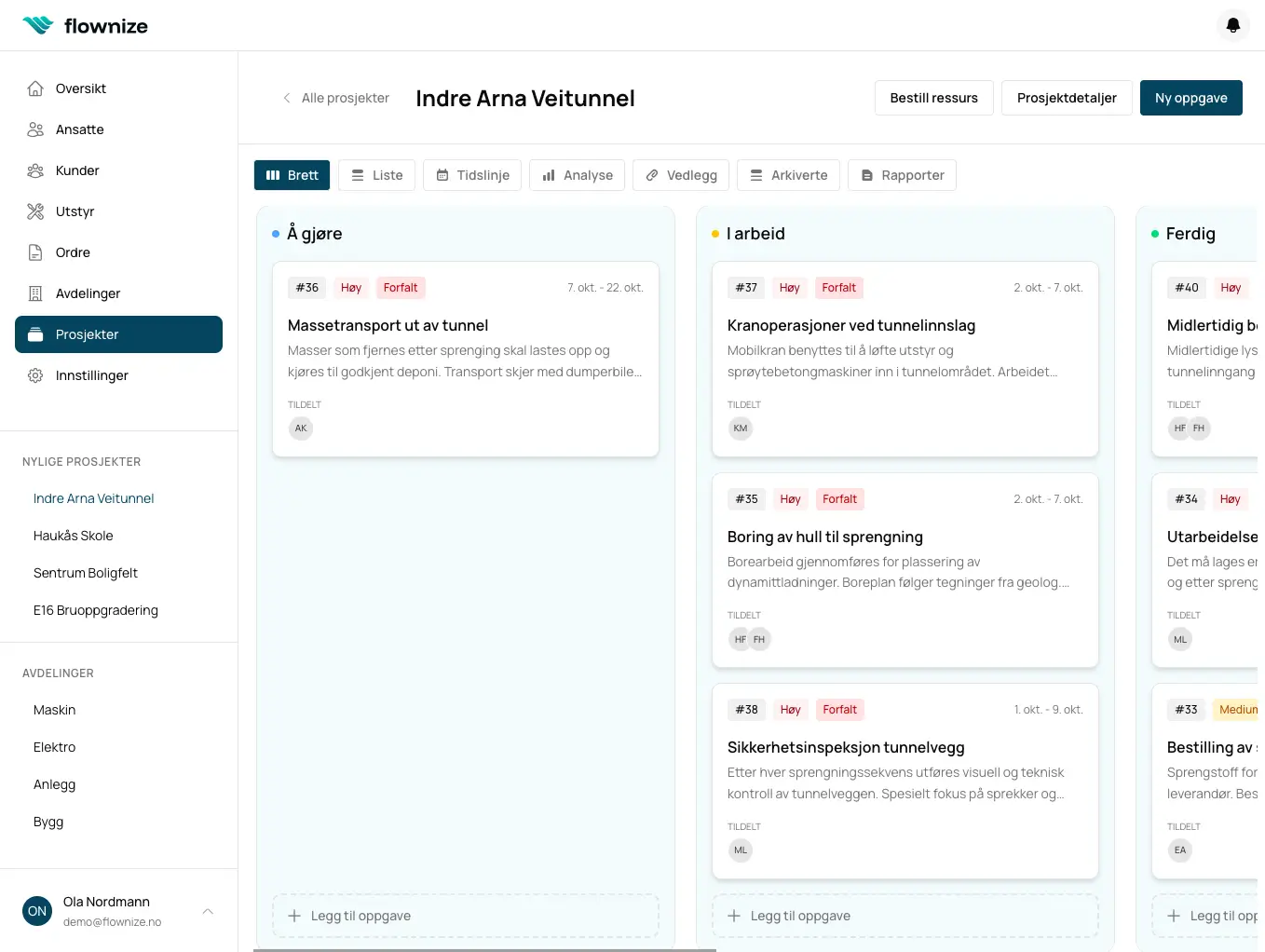Click the flownize logo
Image resolution: width=1265 pixels, height=952 pixels.
click(x=85, y=25)
